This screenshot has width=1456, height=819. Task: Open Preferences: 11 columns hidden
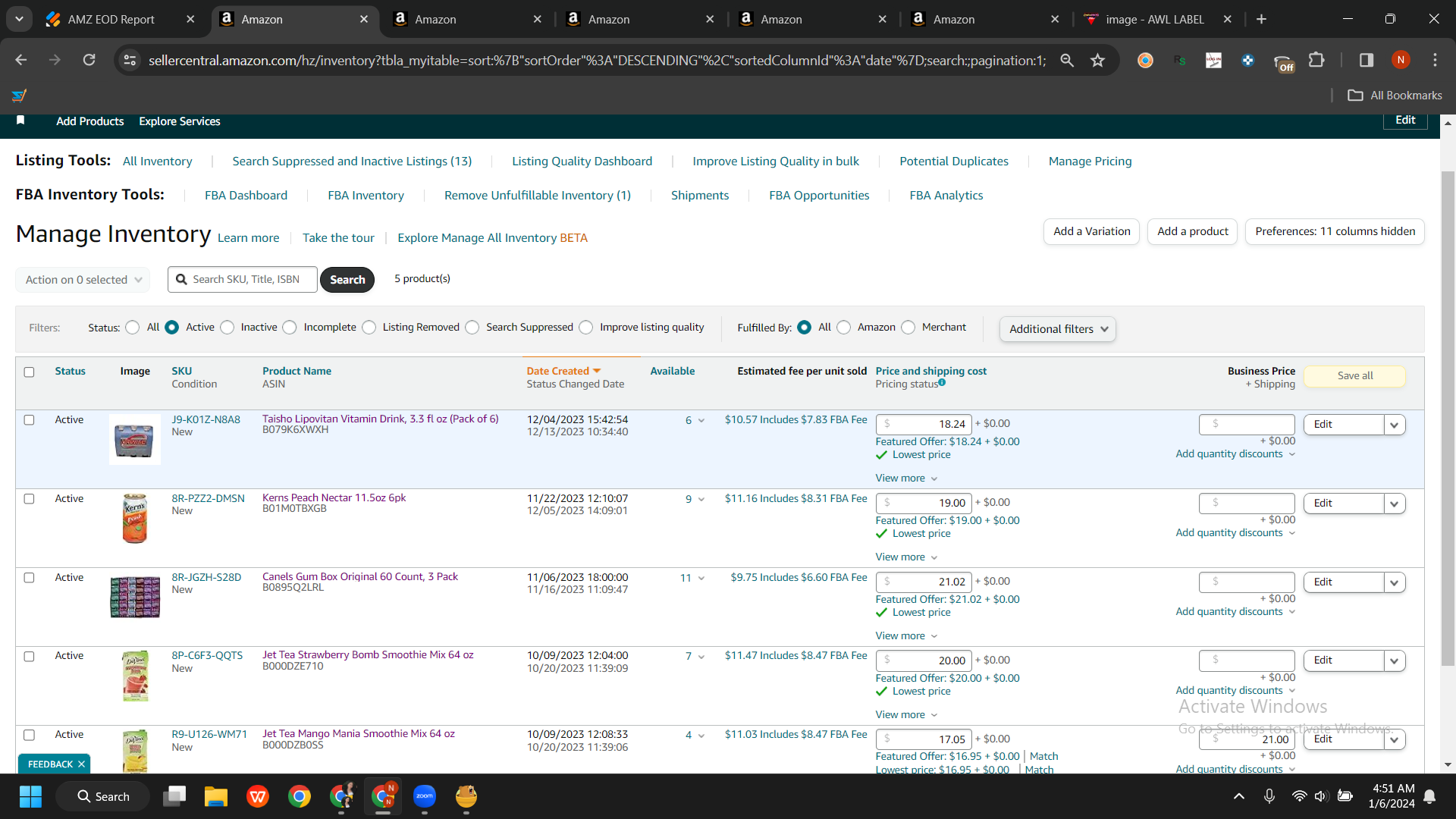[x=1335, y=231]
